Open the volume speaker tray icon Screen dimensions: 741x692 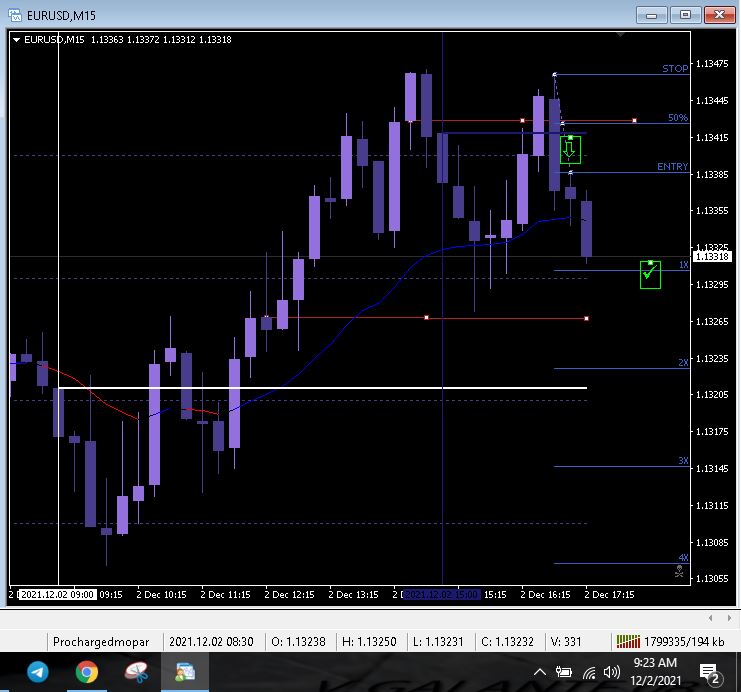pyautogui.click(x=612, y=672)
